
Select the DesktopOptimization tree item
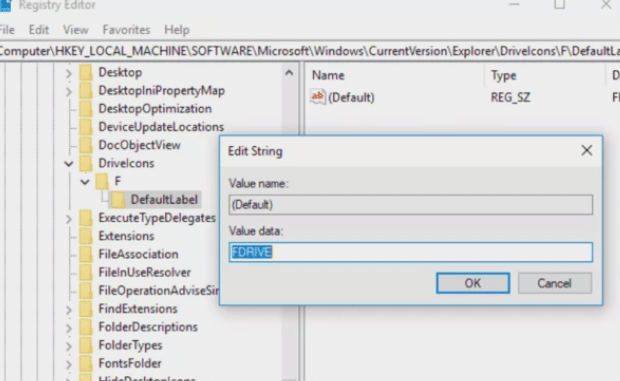(155, 109)
